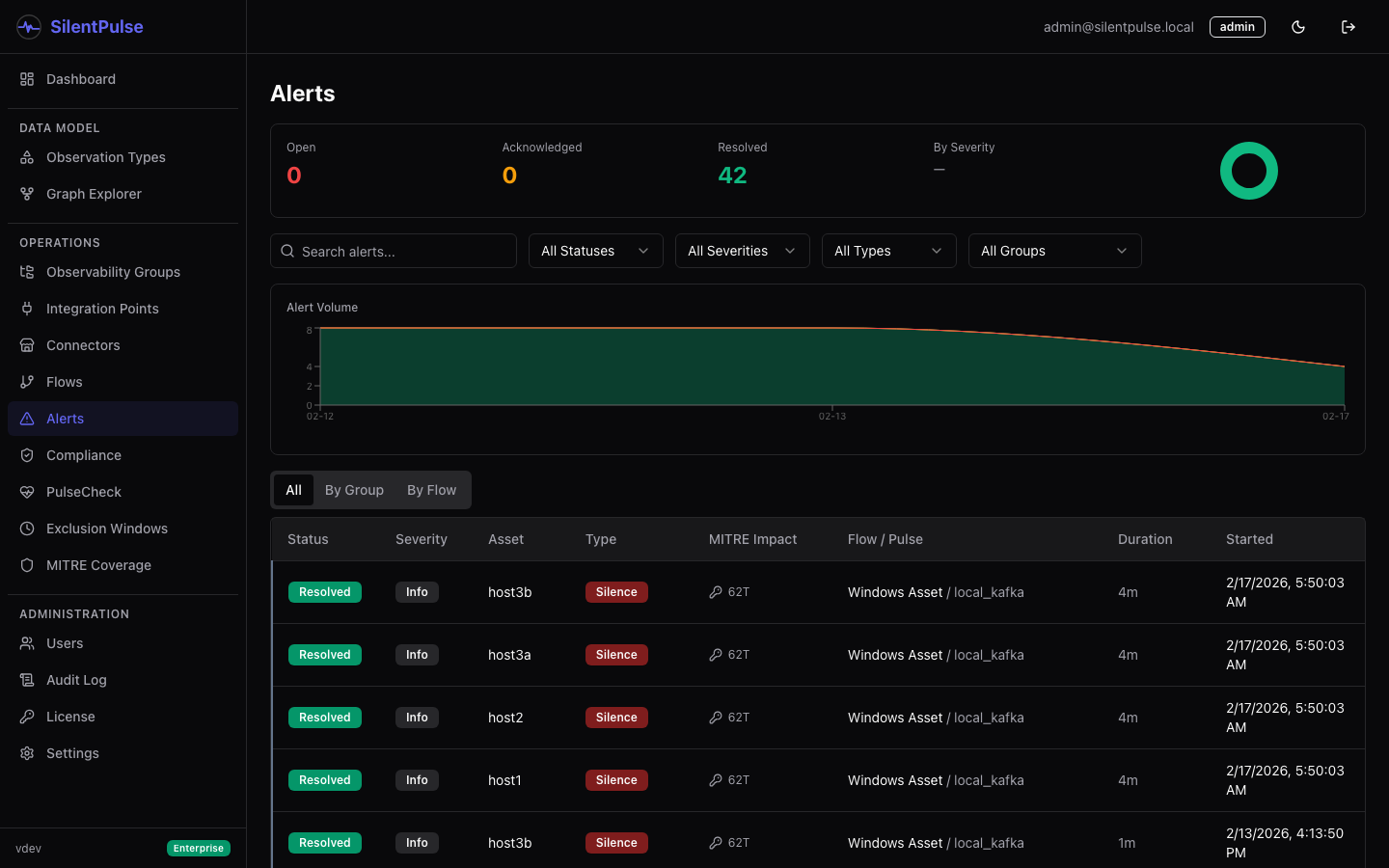
Task: Open Dashboard from sidebar
Action: (123, 79)
